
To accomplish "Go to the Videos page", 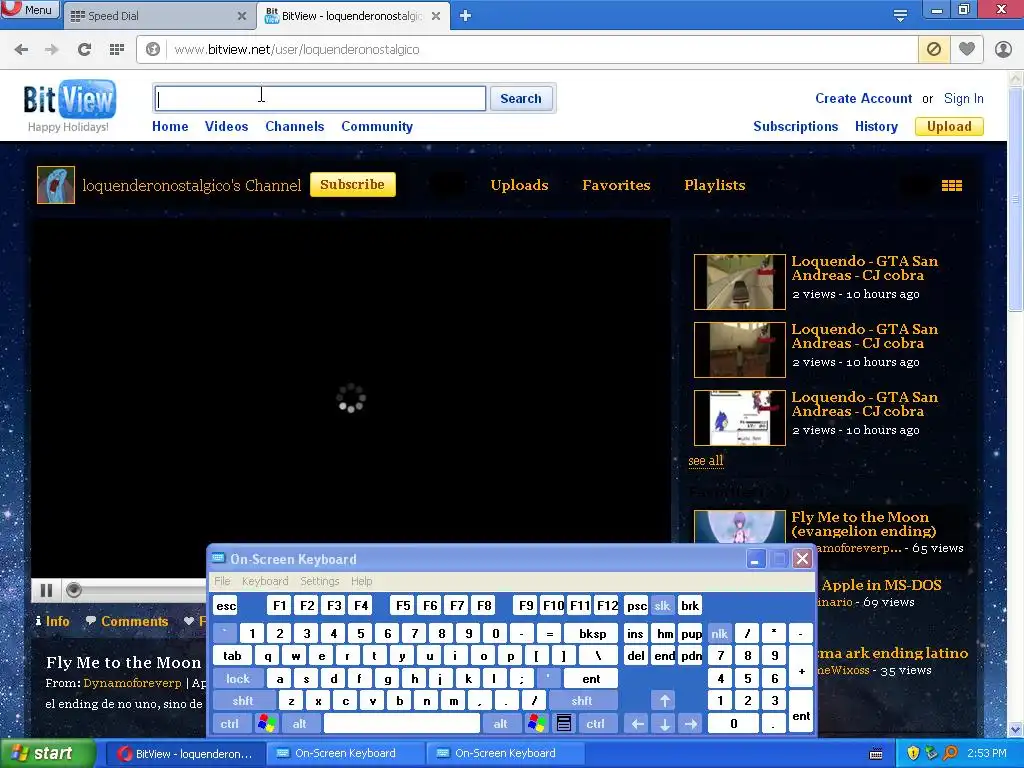I will pyautogui.click(x=227, y=127).
